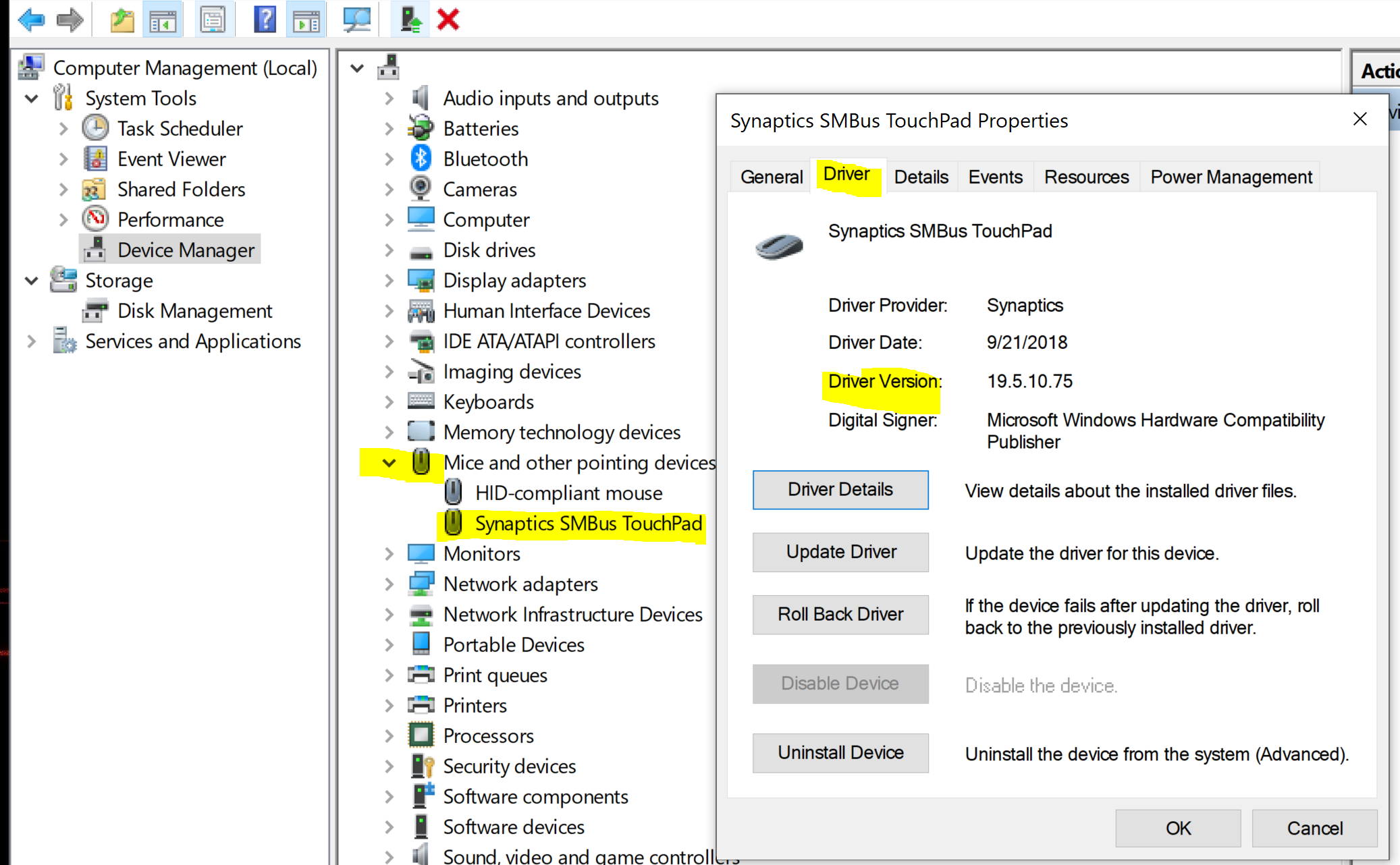Select Synaptics SMBus TouchPad device entry
The height and width of the screenshot is (865, 1400).
point(588,524)
